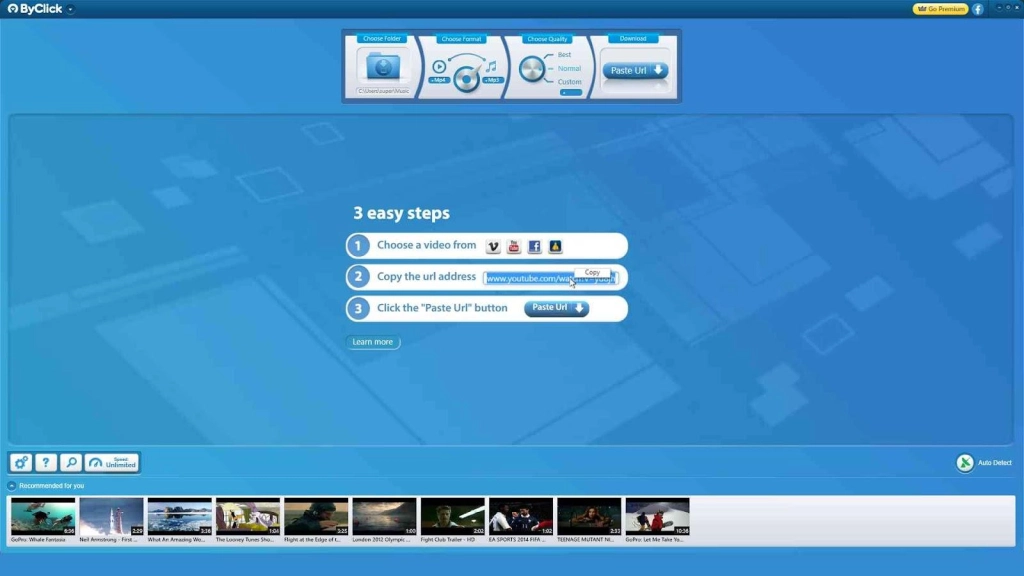Expand the ByClick logo menu
This screenshot has height=576, width=1024.
[x=70, y=8]
